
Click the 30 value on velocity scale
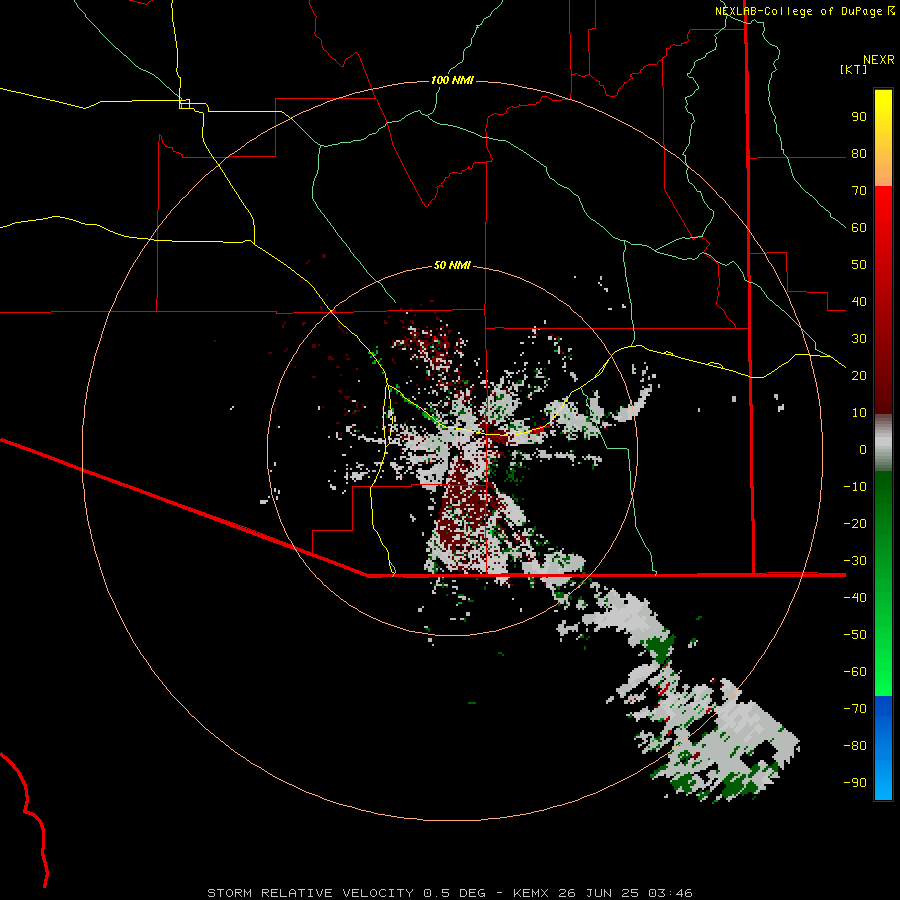859,339
